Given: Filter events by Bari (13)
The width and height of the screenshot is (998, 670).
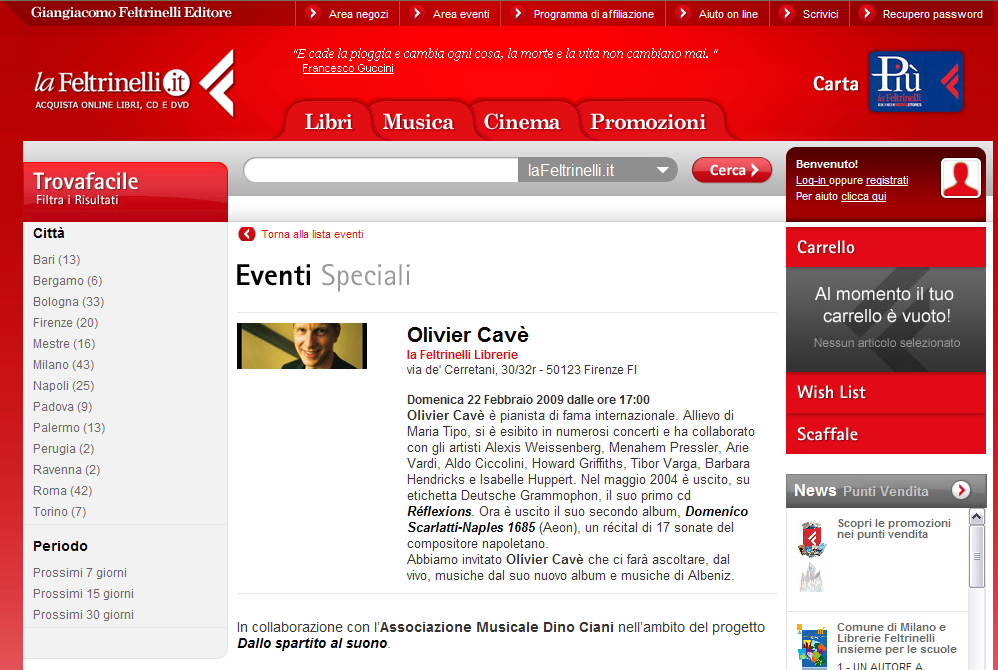Looking at the screenshot, I should [x=57, y=260].
